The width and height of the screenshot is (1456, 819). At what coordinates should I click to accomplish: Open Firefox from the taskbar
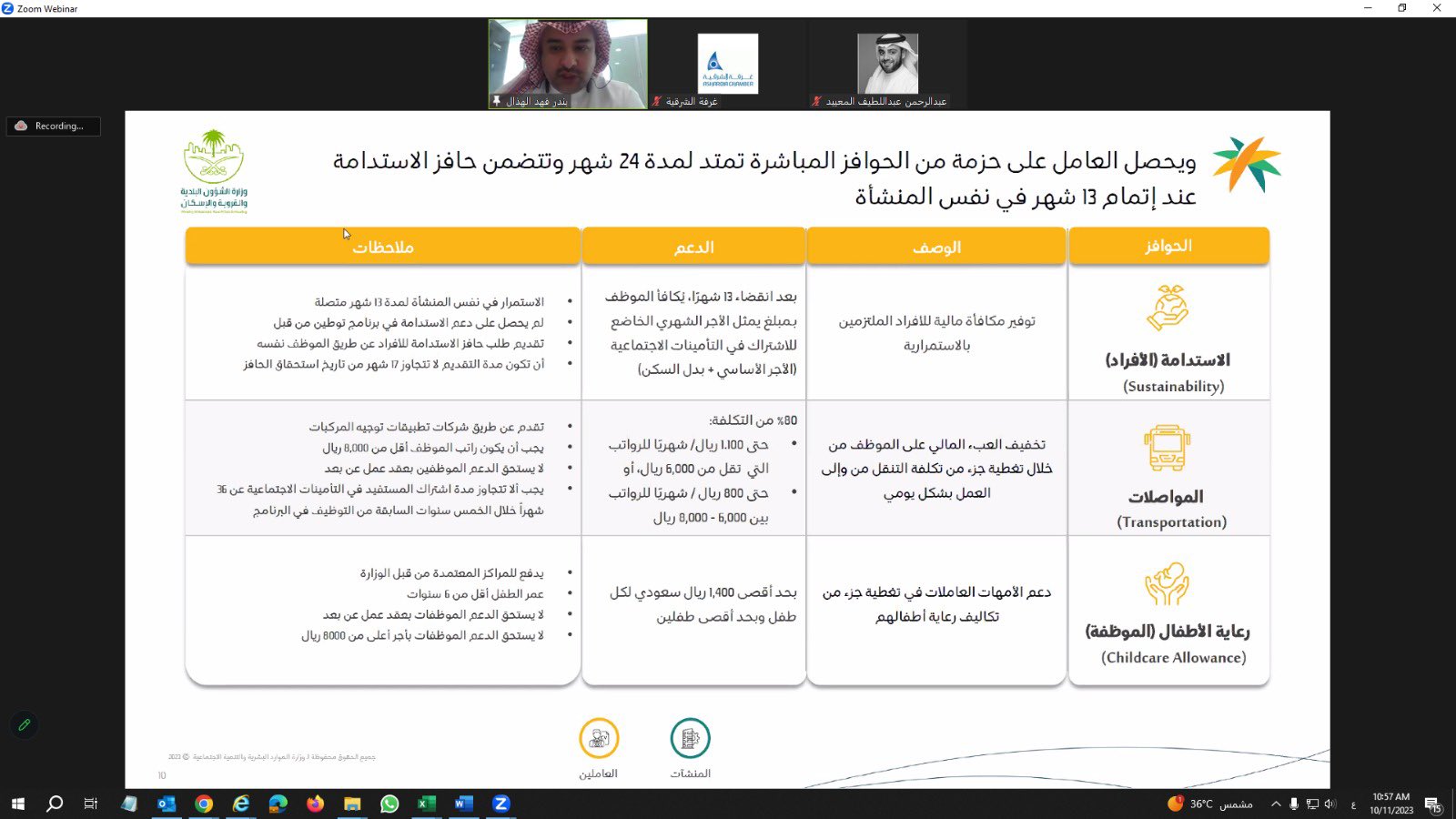click(x=316, y=804)
